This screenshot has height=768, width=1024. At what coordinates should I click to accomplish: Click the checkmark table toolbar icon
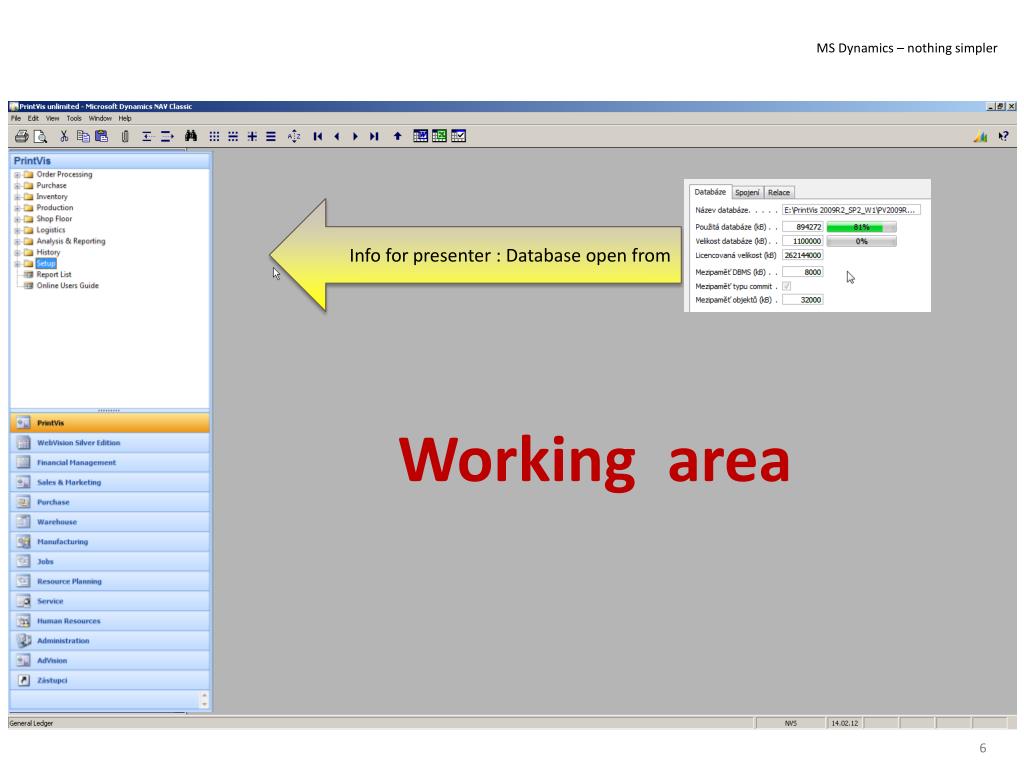[x=458, y=136]
